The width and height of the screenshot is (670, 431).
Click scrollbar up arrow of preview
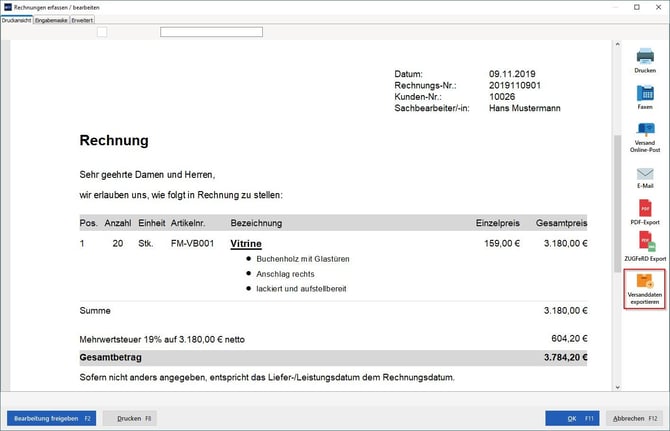[617, 44]
